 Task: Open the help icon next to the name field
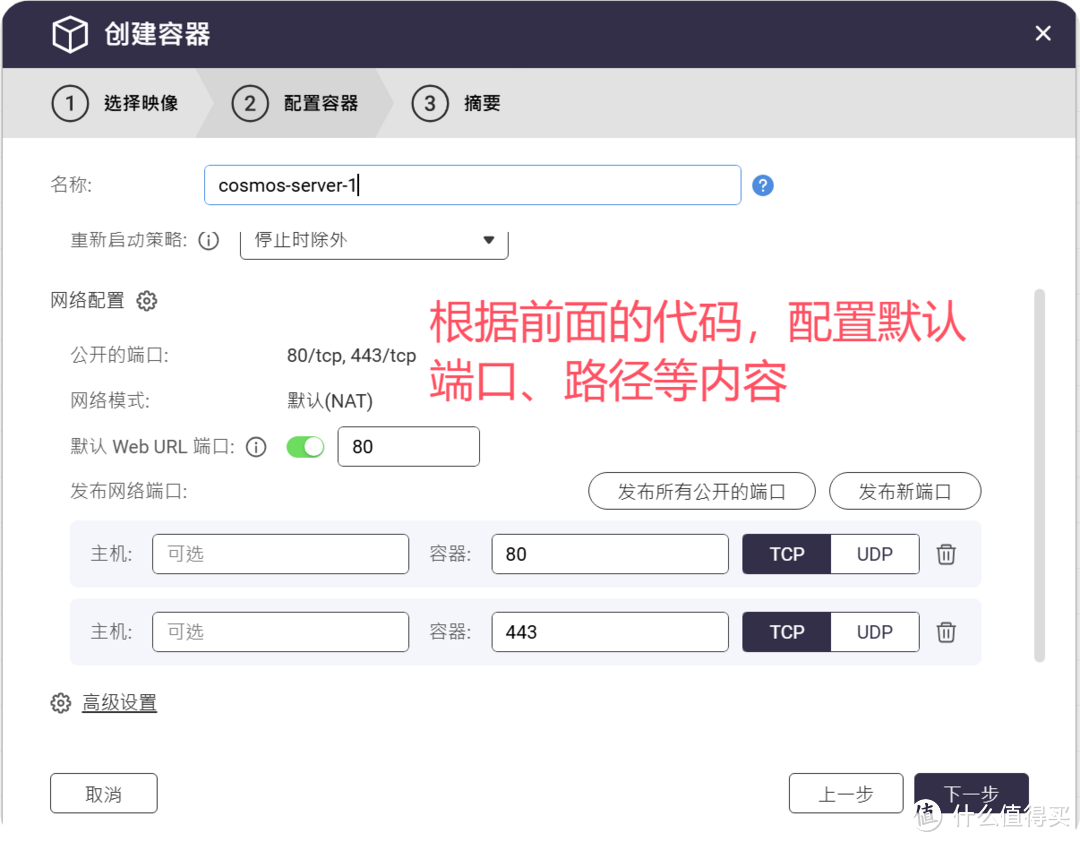coord(763,185)
